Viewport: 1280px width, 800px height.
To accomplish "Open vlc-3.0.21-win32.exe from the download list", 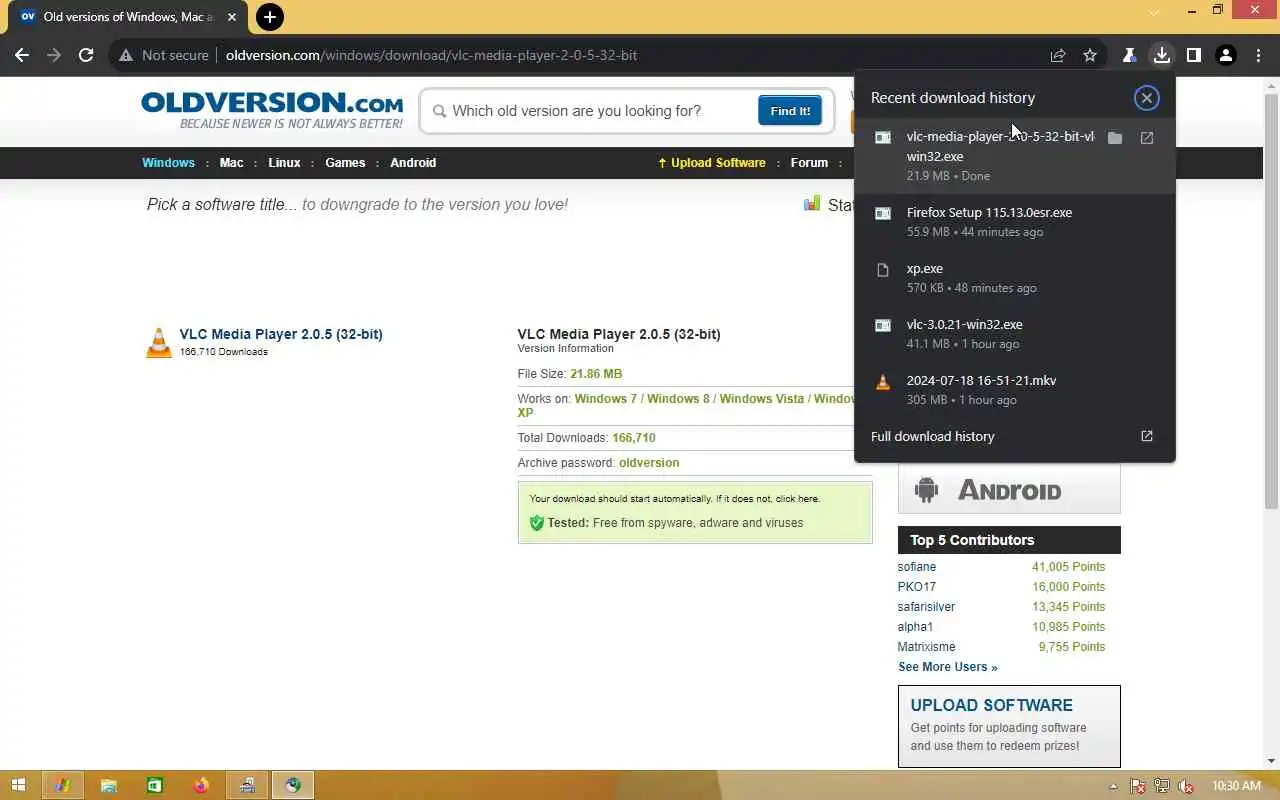I will 1015,333.
